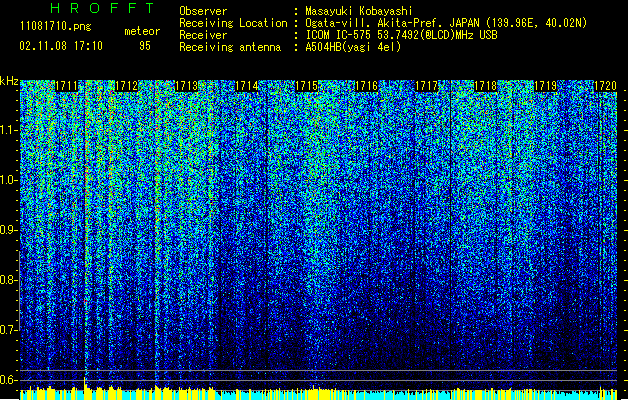Viewport: 629px width, 400px height.
Task: Click the 1718 time marker
Action: click(x=486, y=86)
